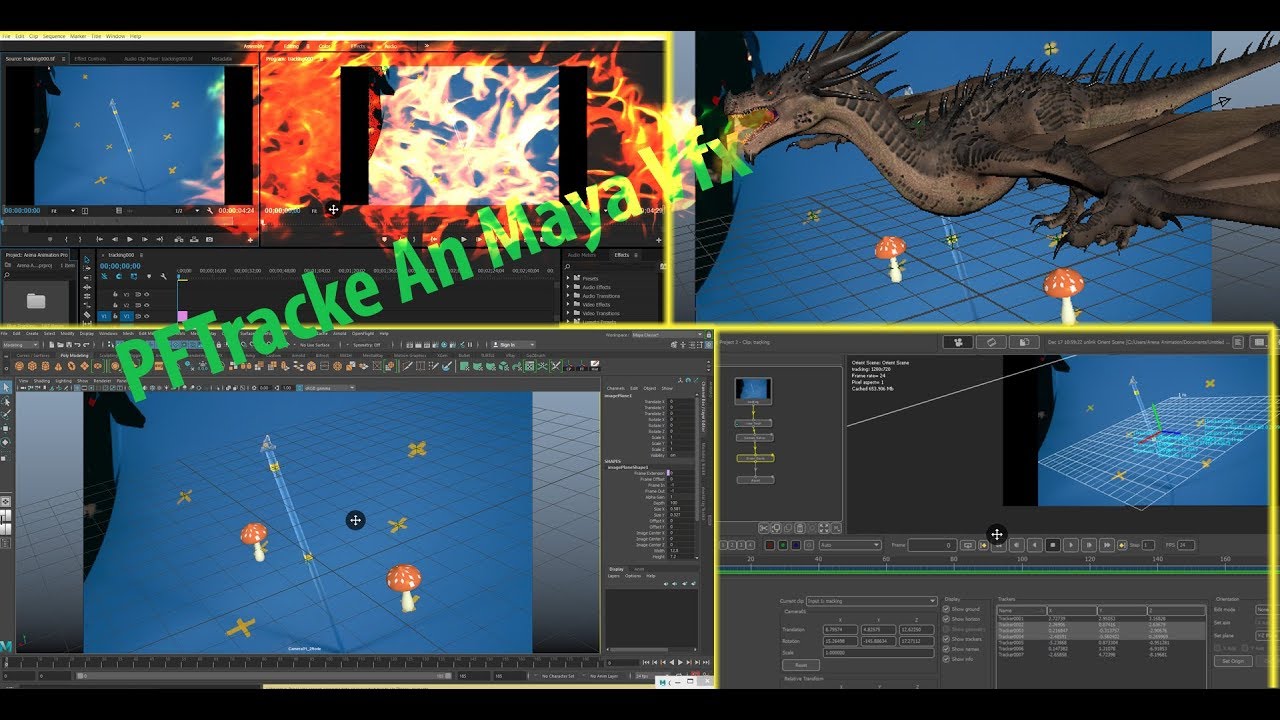Click the Reset button in PFTrack camera panel
1280x720 pixels.
(801, 664)
